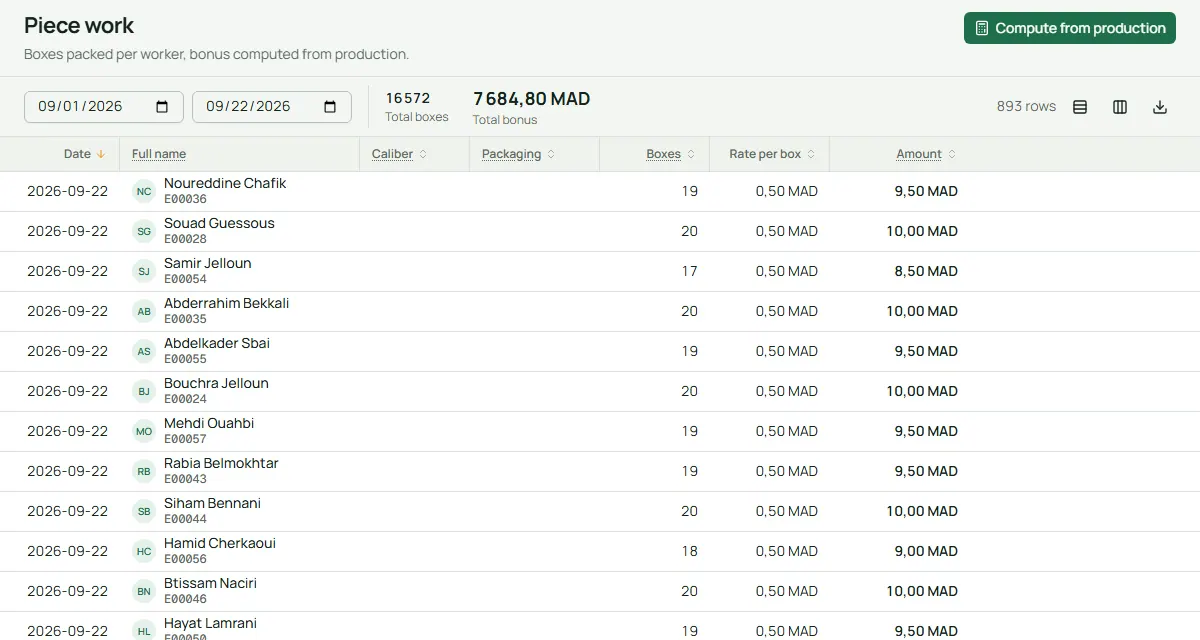Viewport: 1200px width, 640px height.
Task: Open calendar picker for 09/01/2026 start date
Action: click(x=163, y=107)
